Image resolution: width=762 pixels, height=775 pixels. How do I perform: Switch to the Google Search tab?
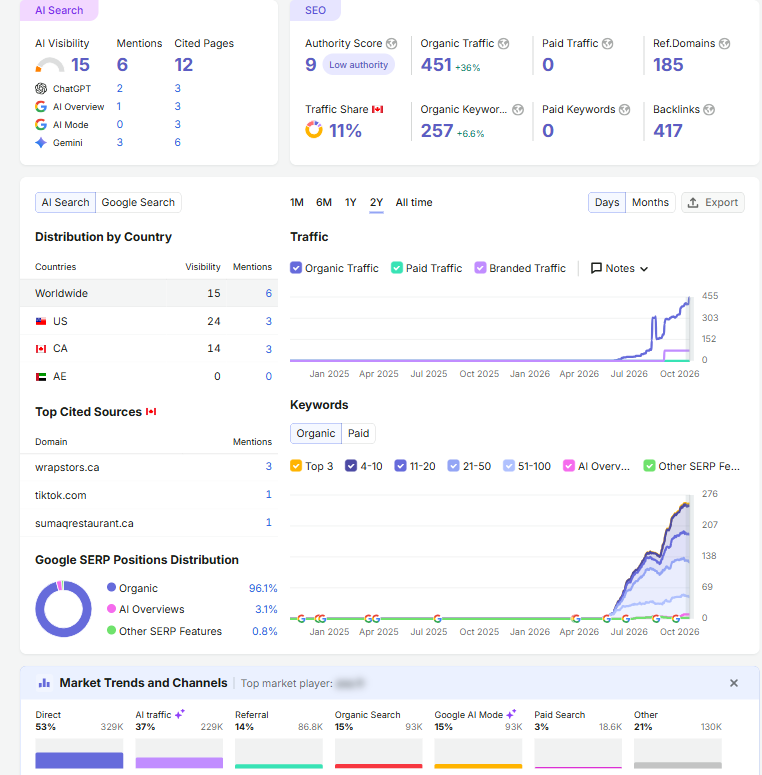pyautogui.click(x=138, y=203)
